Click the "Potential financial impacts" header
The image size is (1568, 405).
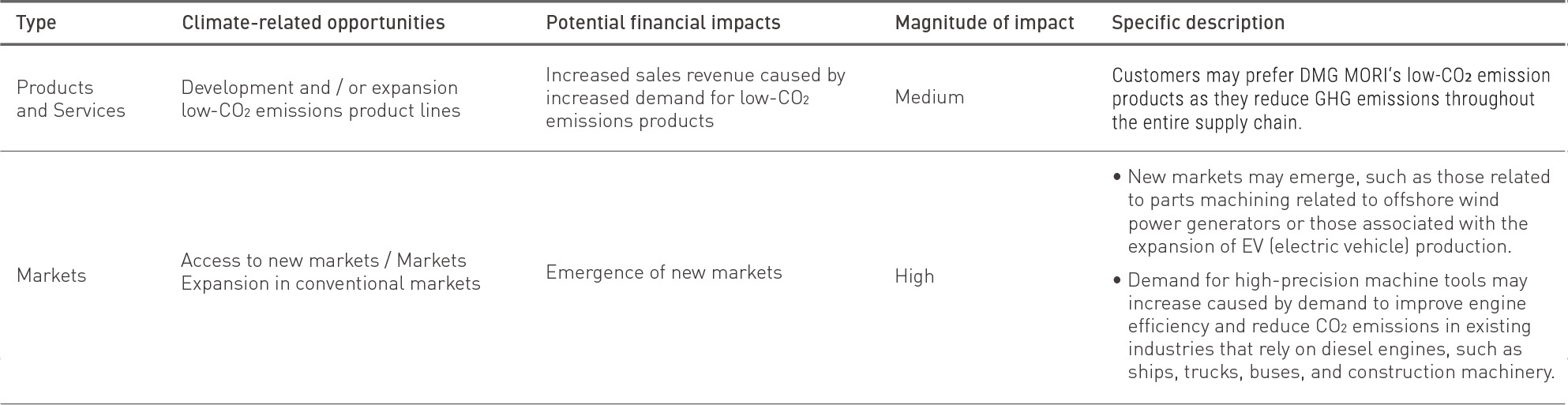663,23
